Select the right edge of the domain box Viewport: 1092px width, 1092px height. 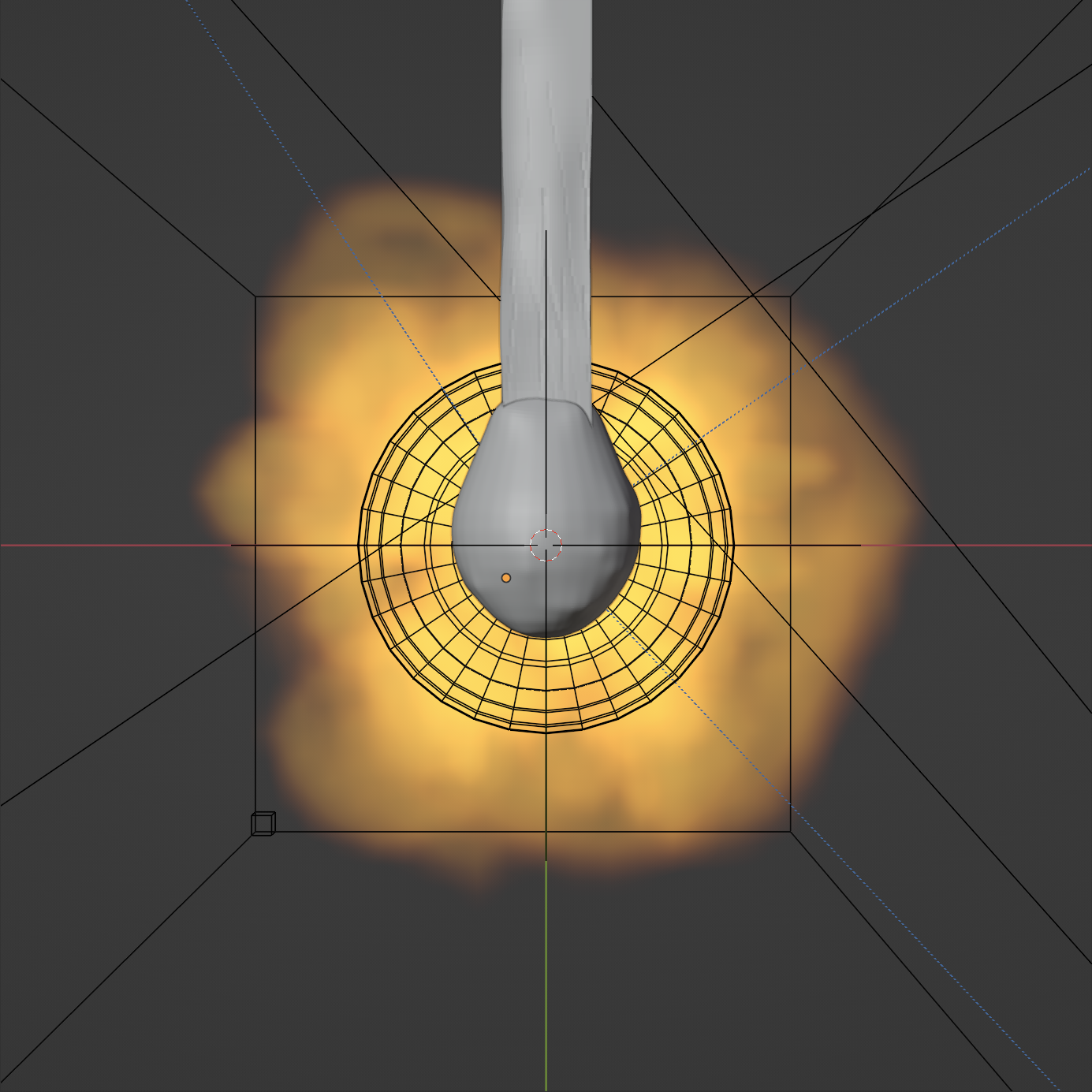790,631
